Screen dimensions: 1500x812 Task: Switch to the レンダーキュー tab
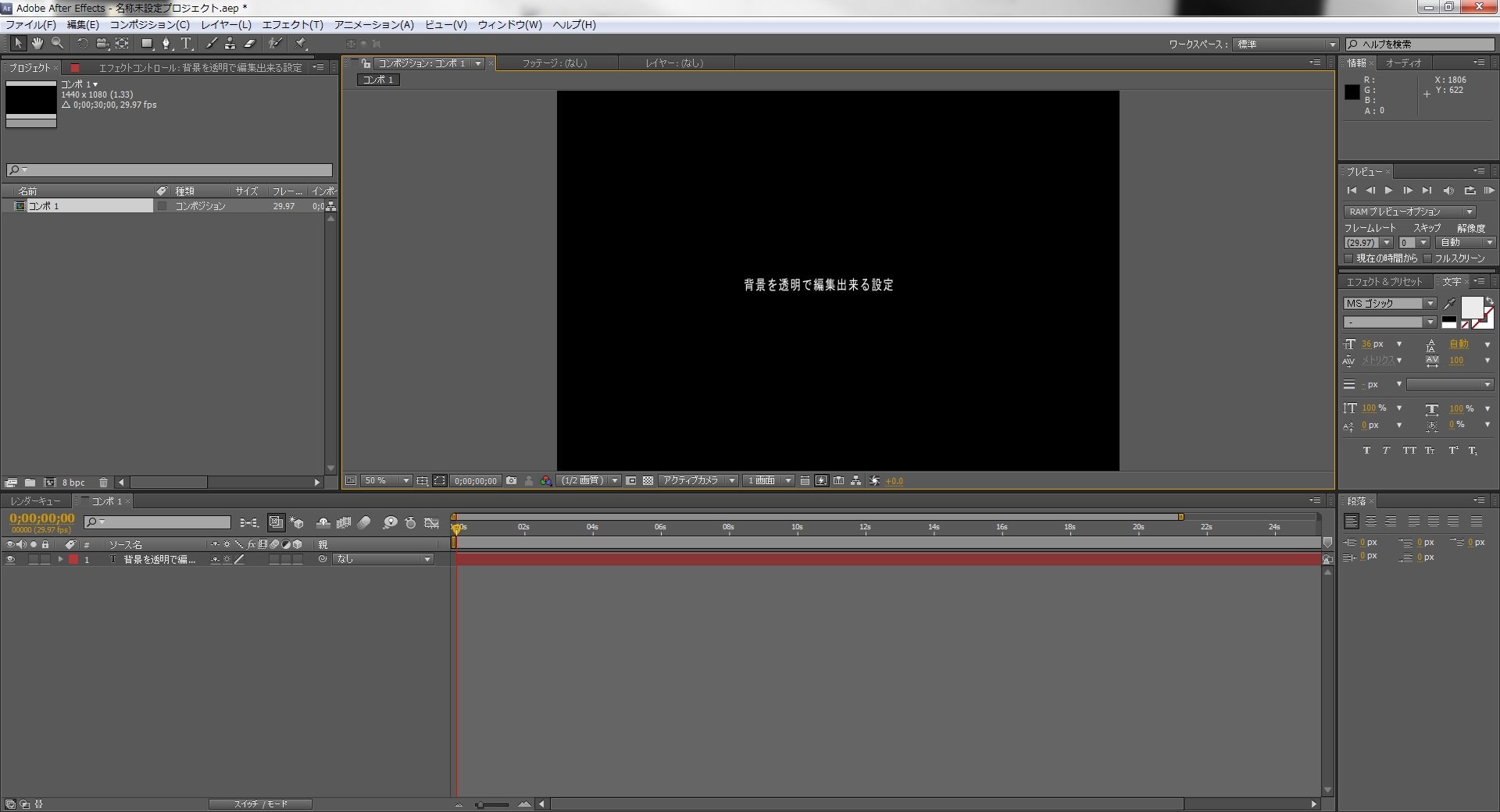tap(35, 501)
